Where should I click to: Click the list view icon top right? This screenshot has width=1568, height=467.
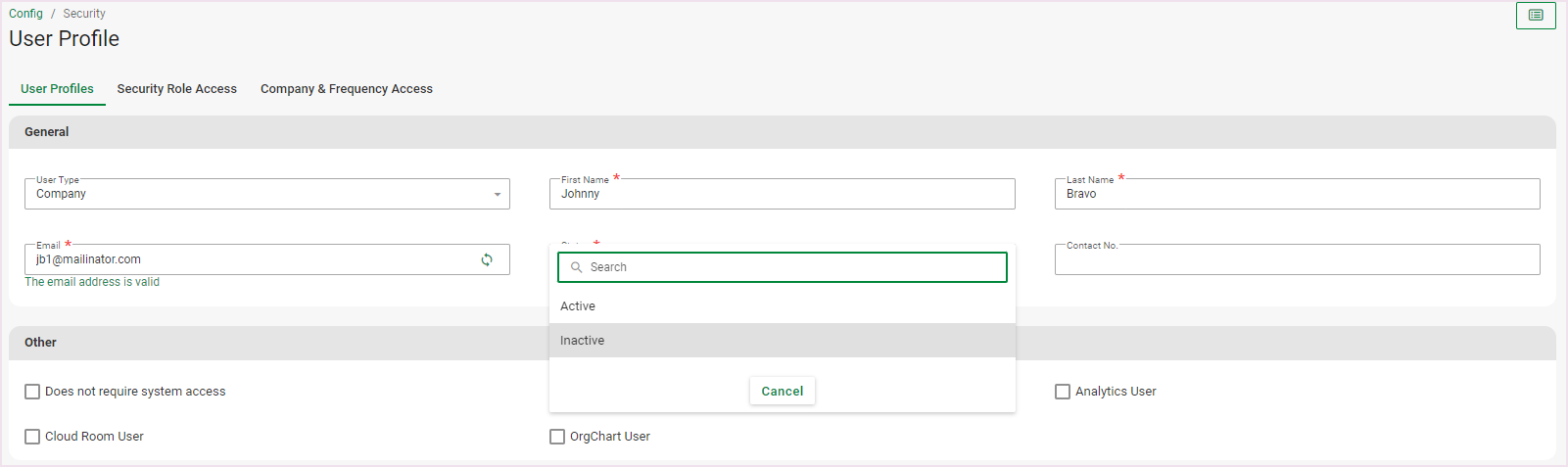tap(1535, 16)
